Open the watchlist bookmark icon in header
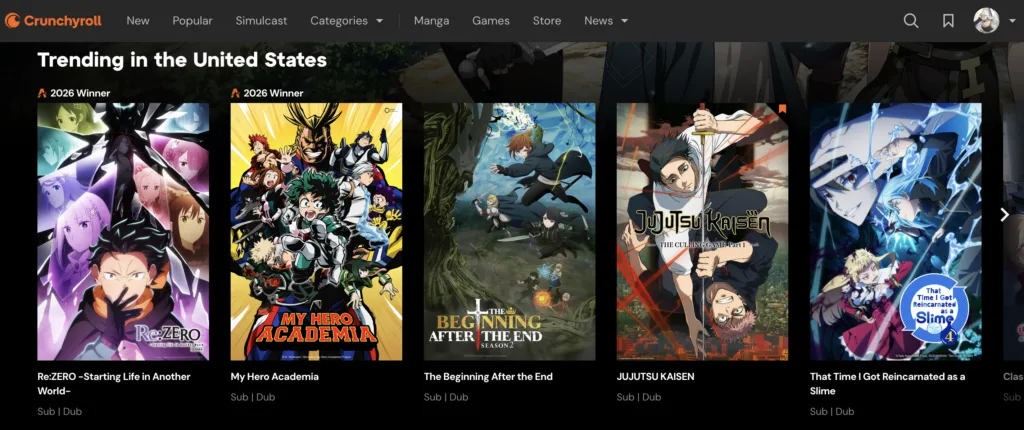The image size is (1024, 430). [948, 21]
